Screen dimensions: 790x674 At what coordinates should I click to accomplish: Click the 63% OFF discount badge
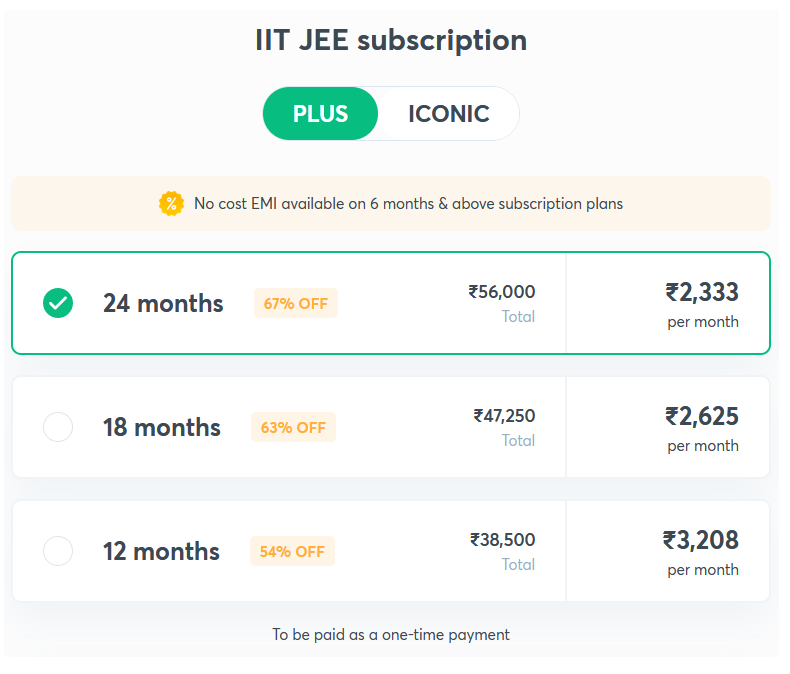(293, 427)
